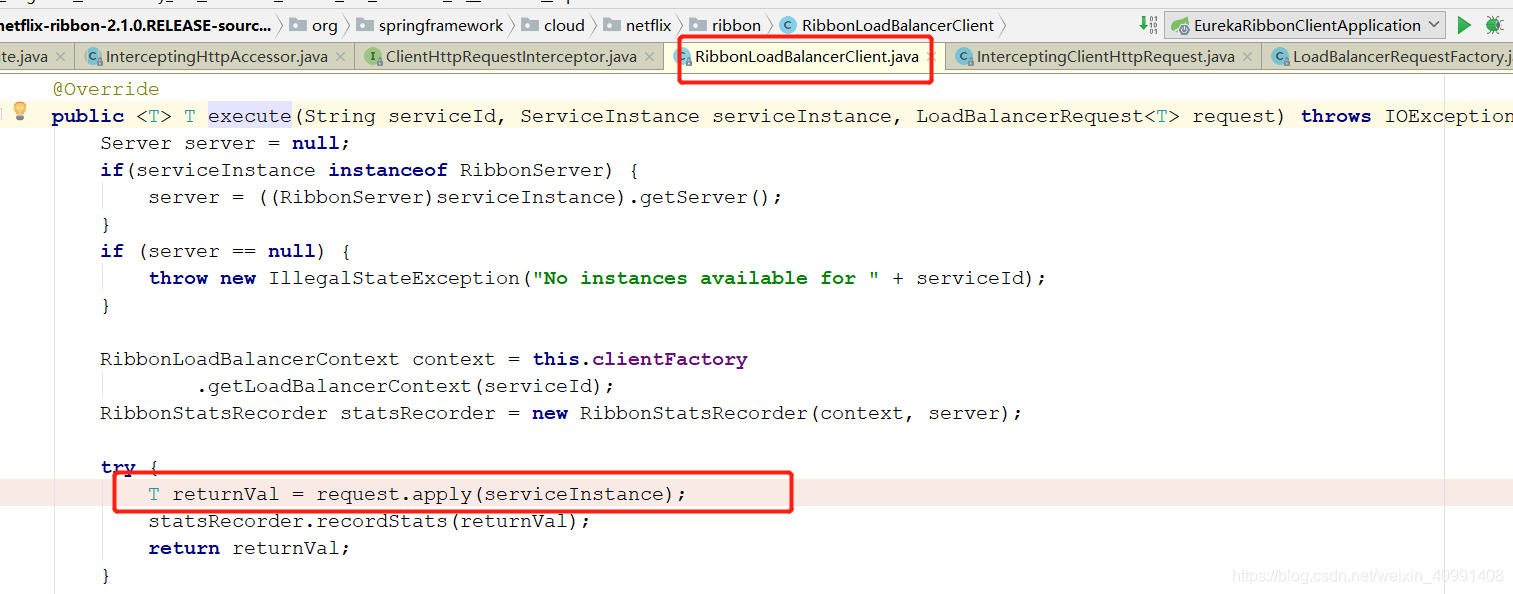Screen dimensions: 1513x594
Task: Click the lightbulb quick-fix icon in gutter
Action: 19,111
